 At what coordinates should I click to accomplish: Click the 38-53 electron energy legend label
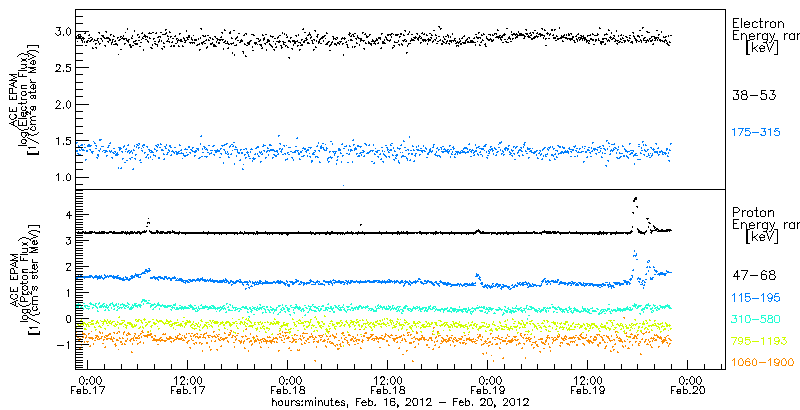[x=754, y=95]
